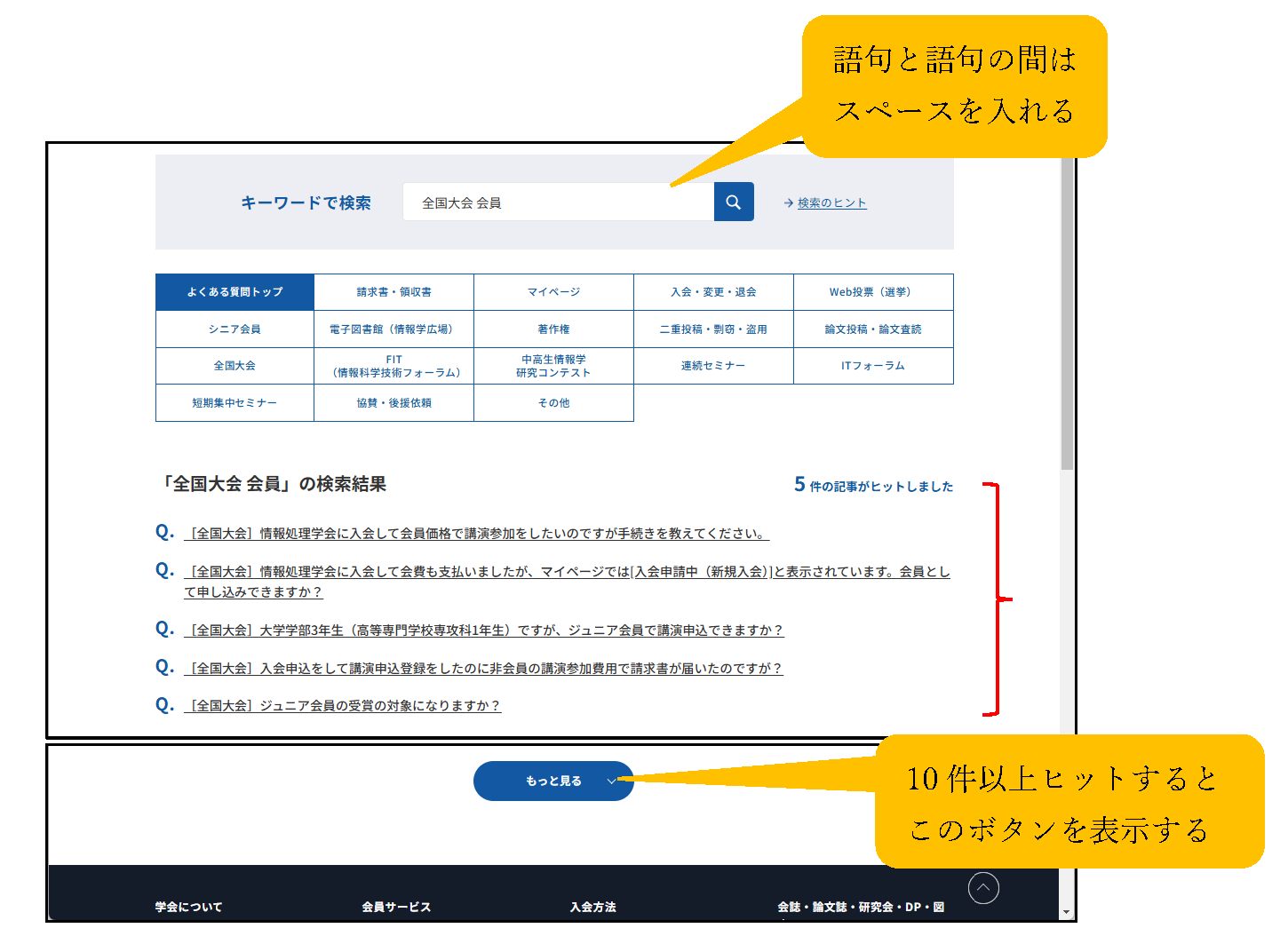The width and height of the screenshot is (1288, 944).
Task: Open the 短期集中セミナー category
Action: (x=235, y=403)
